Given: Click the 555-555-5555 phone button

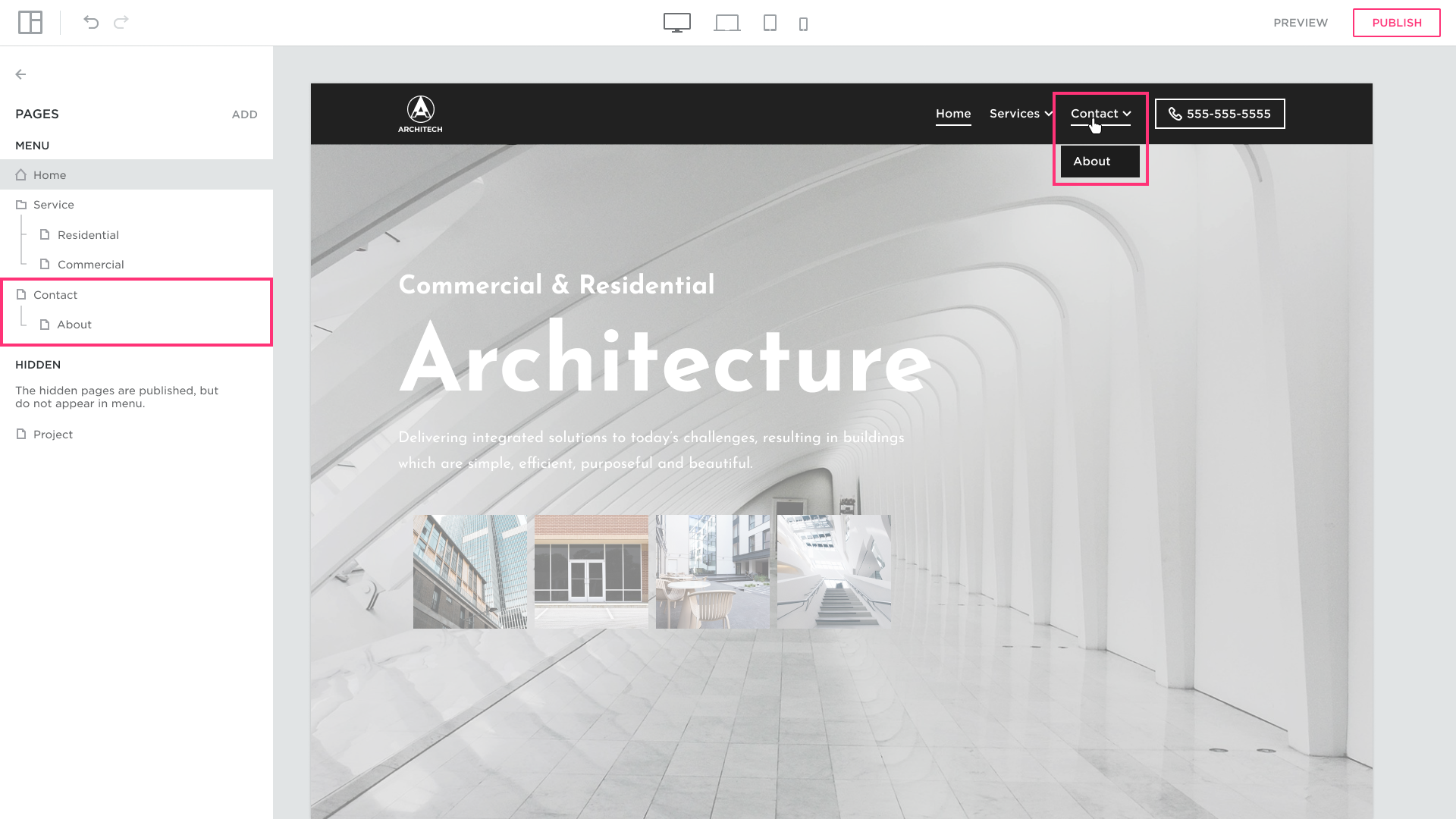Looking at the screenshot, I should click(1220, 114).
